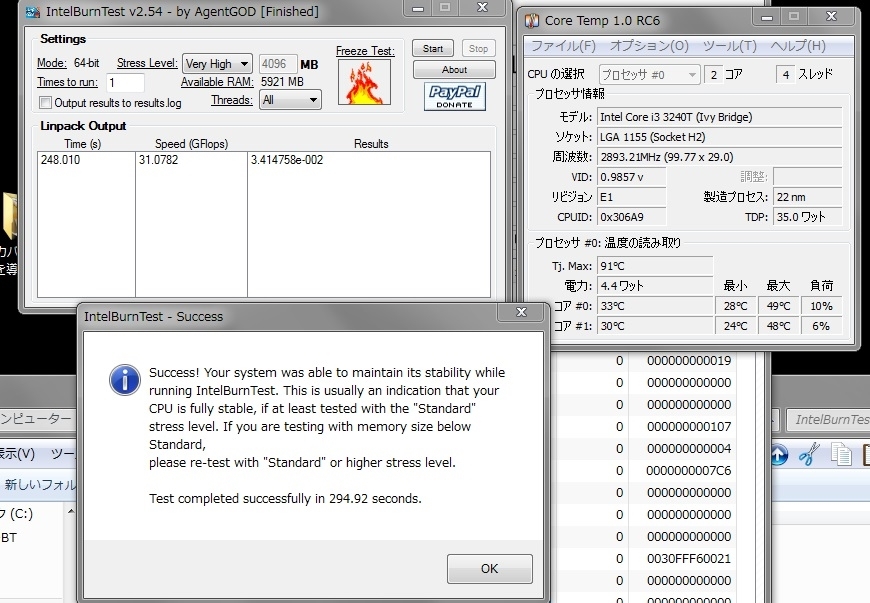Click the TDP value 35.0 ワット
The height and width of the screenshot is (603, 870).
[x=808, y=217]
